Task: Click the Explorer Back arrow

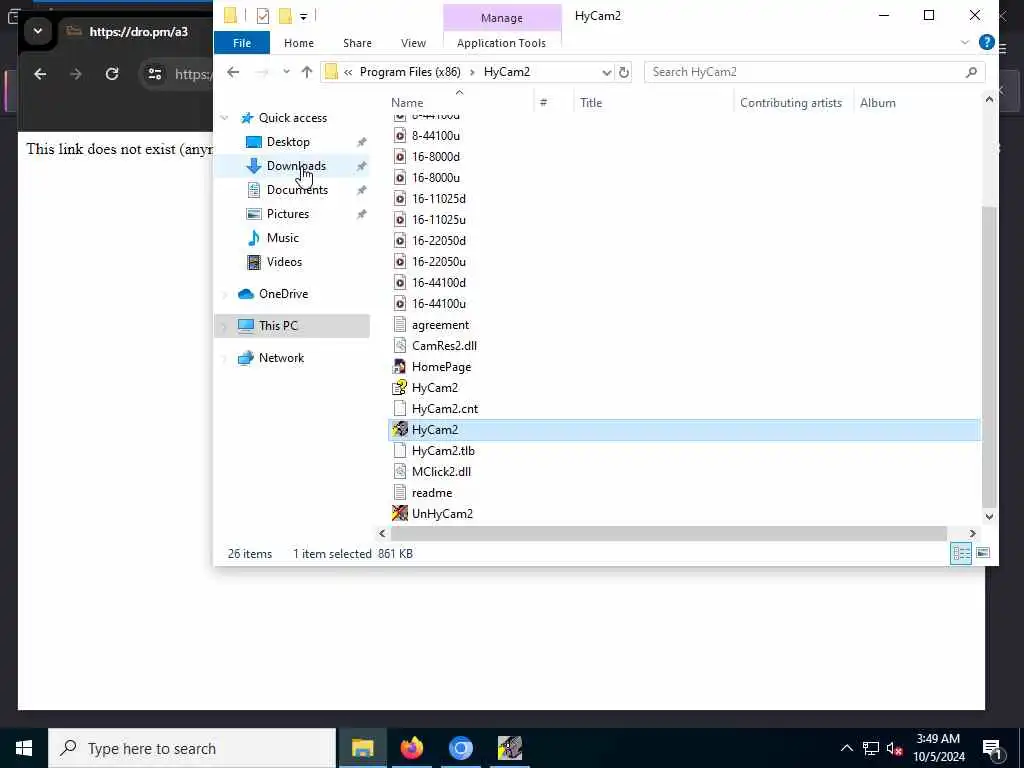Action: click(233, 72)
